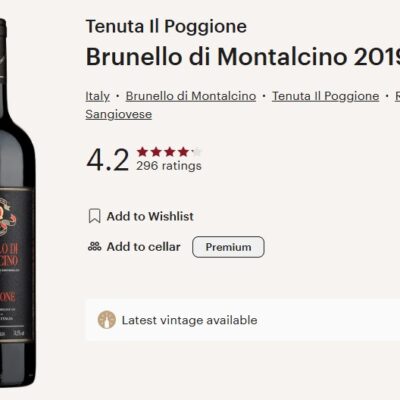Select the Add to cellar text
Image resolution: width=400 pixels, height=400 pixels.
(x=143, y=247)
